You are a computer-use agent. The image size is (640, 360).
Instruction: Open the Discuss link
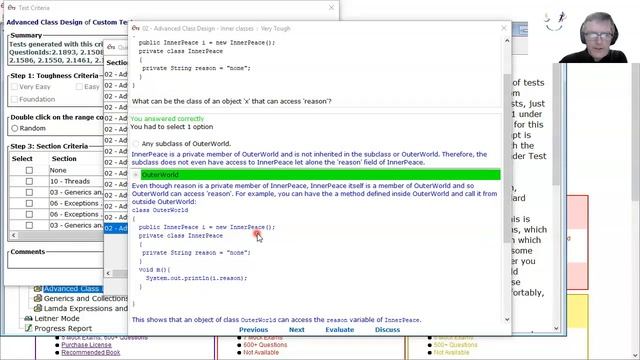[387, 330]
